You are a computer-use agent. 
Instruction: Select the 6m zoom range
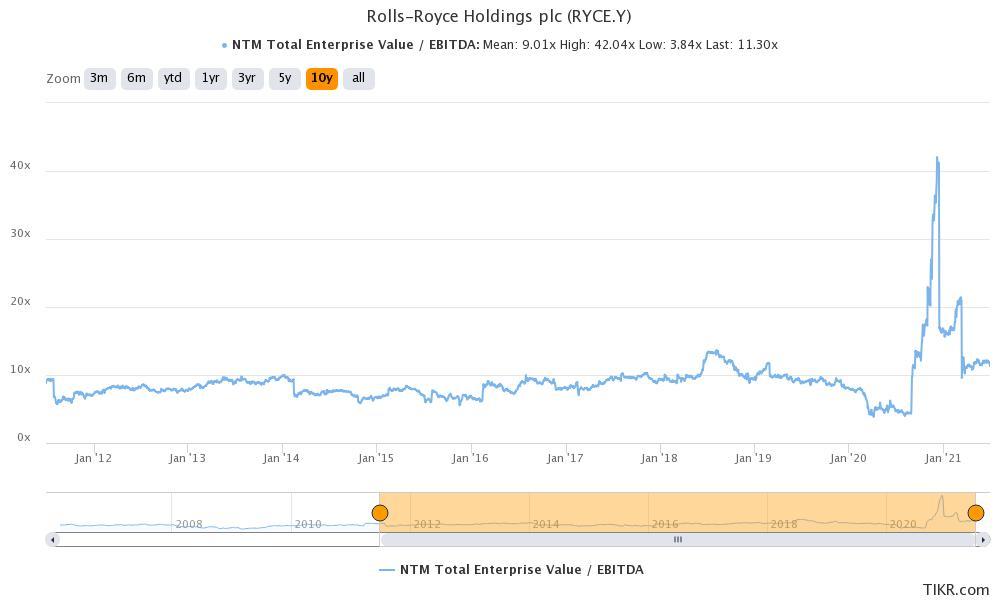(x=135, y=78)
